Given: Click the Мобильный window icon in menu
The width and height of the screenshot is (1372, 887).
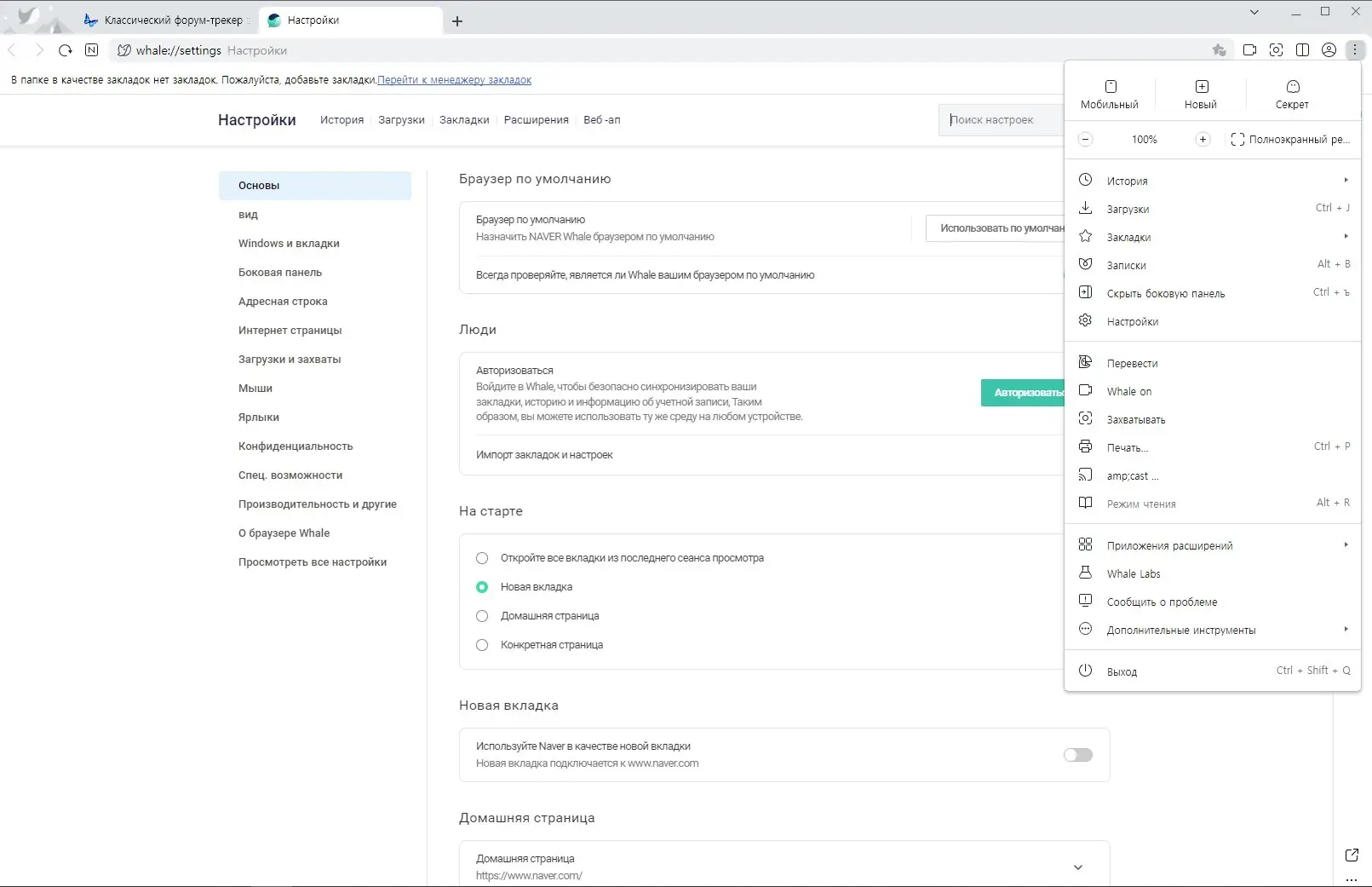Looking at the screenshot, I should (1110, 94).
